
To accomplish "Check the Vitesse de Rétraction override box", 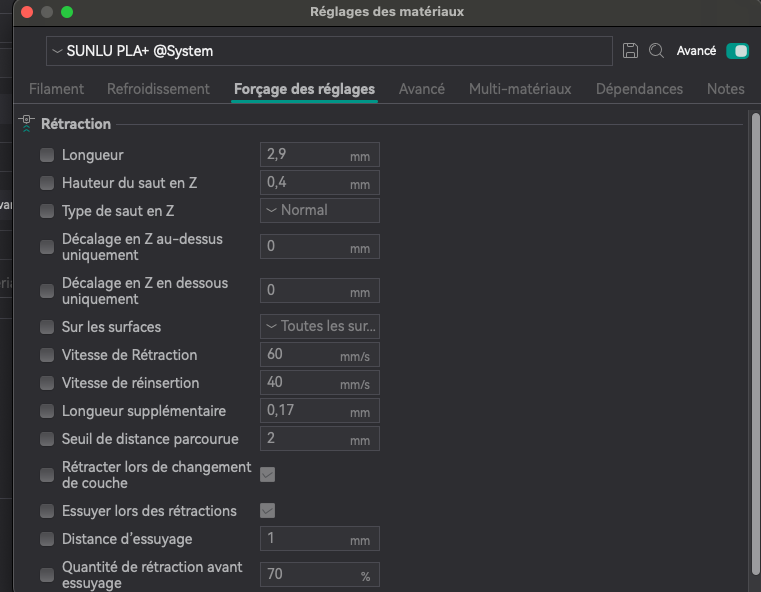I will click(x=47, y=355).
